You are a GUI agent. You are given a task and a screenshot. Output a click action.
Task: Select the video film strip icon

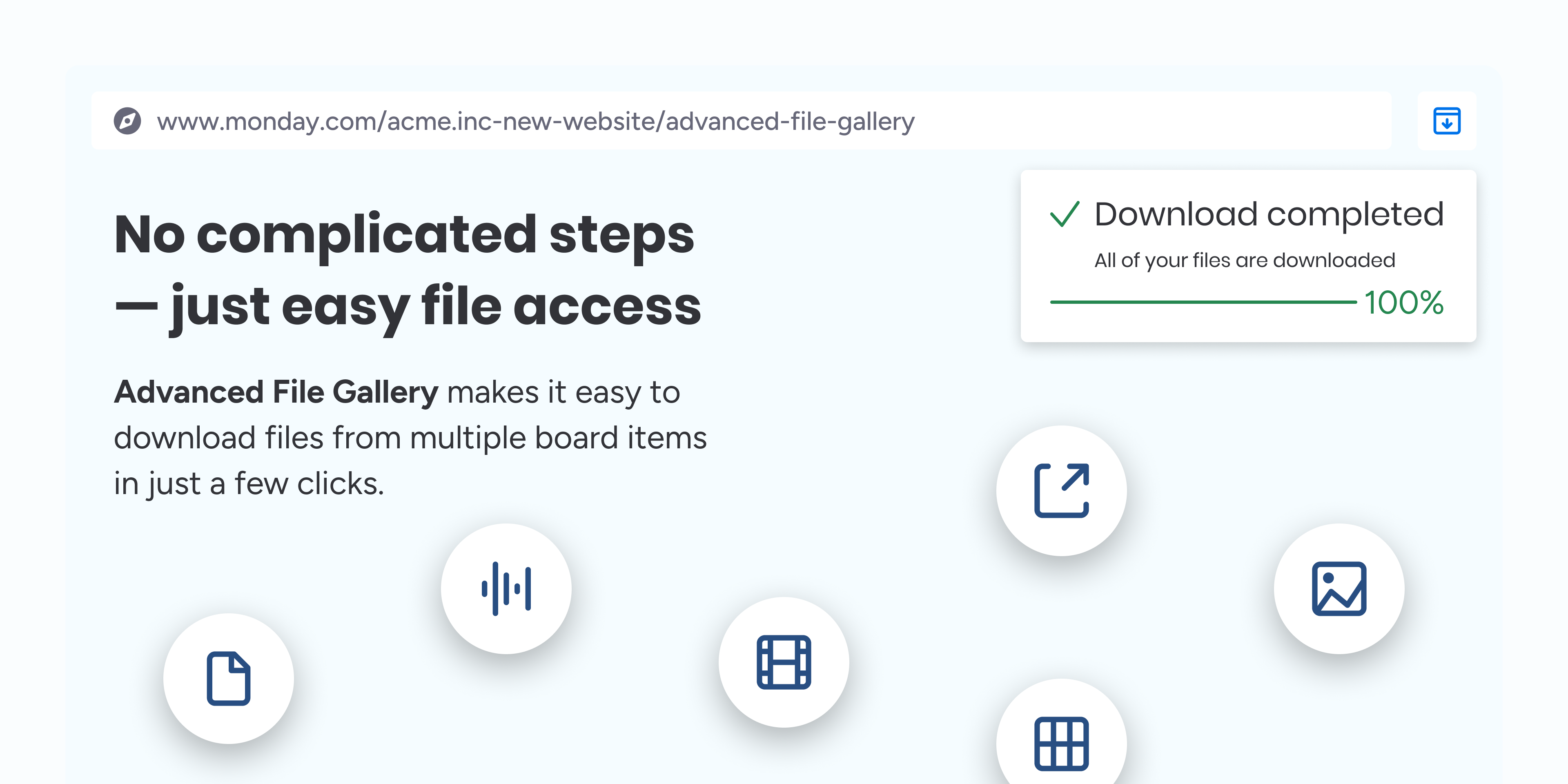[784, 661]
